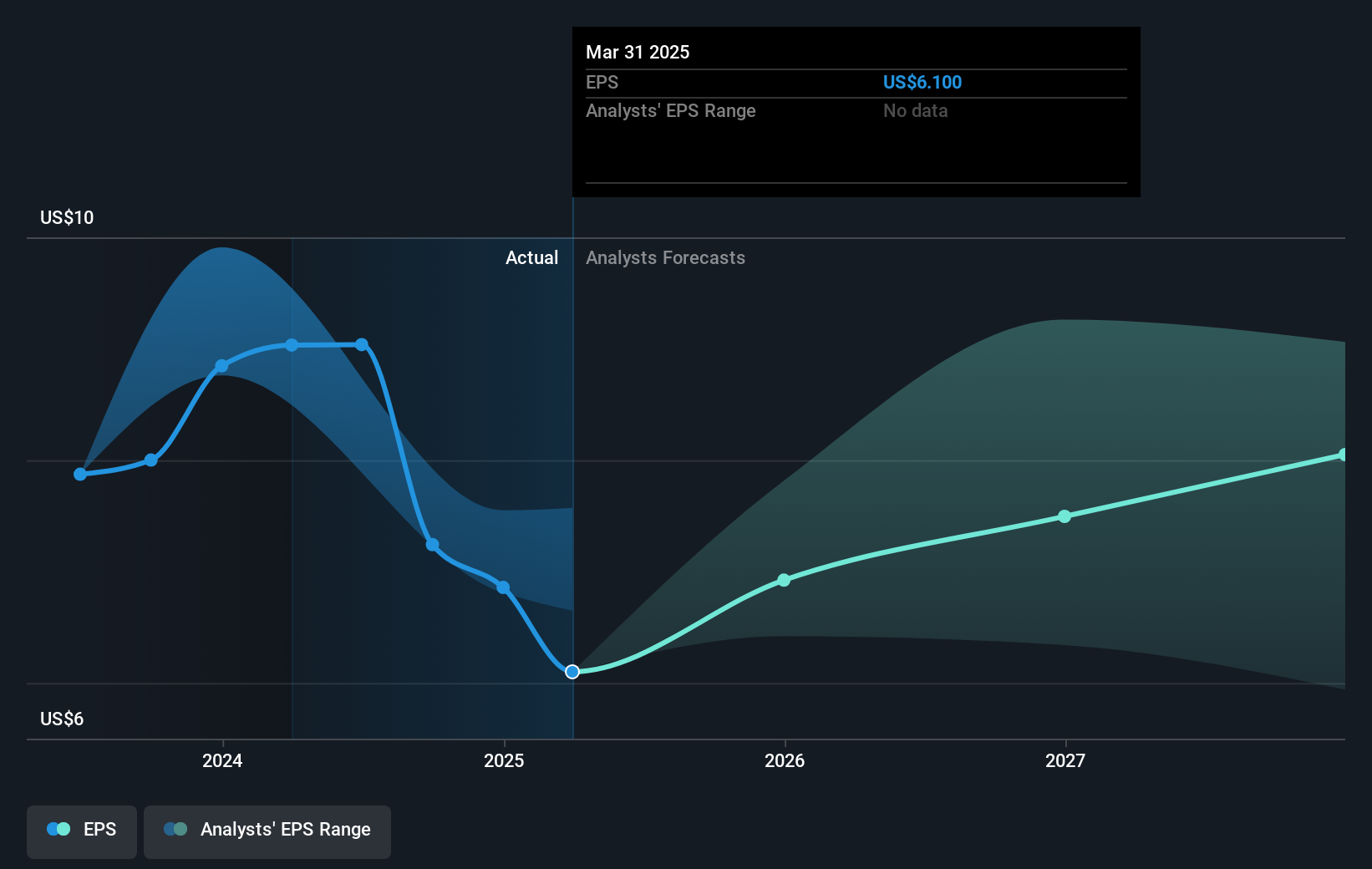Click the EPS data point at 2025
The image size is (1372, 869).
(x=503, y=587)
